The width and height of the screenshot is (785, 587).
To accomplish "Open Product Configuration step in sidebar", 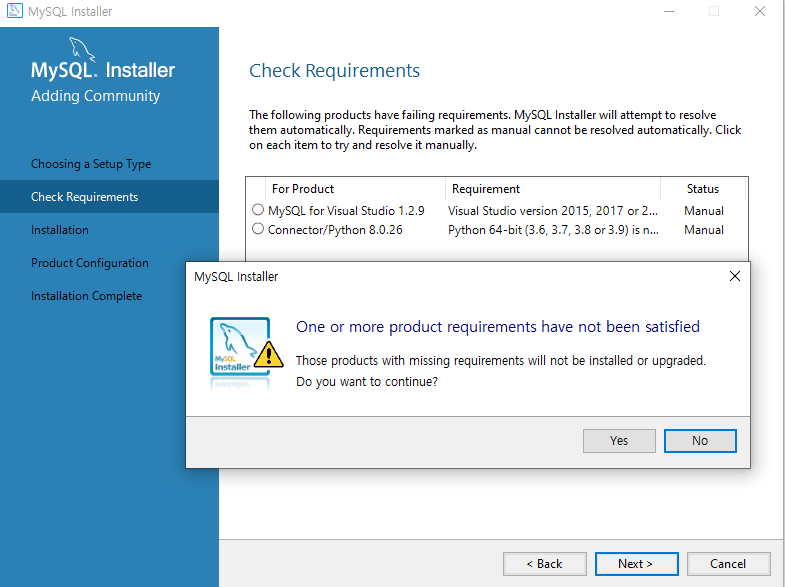I will click(x=90, y=263).
